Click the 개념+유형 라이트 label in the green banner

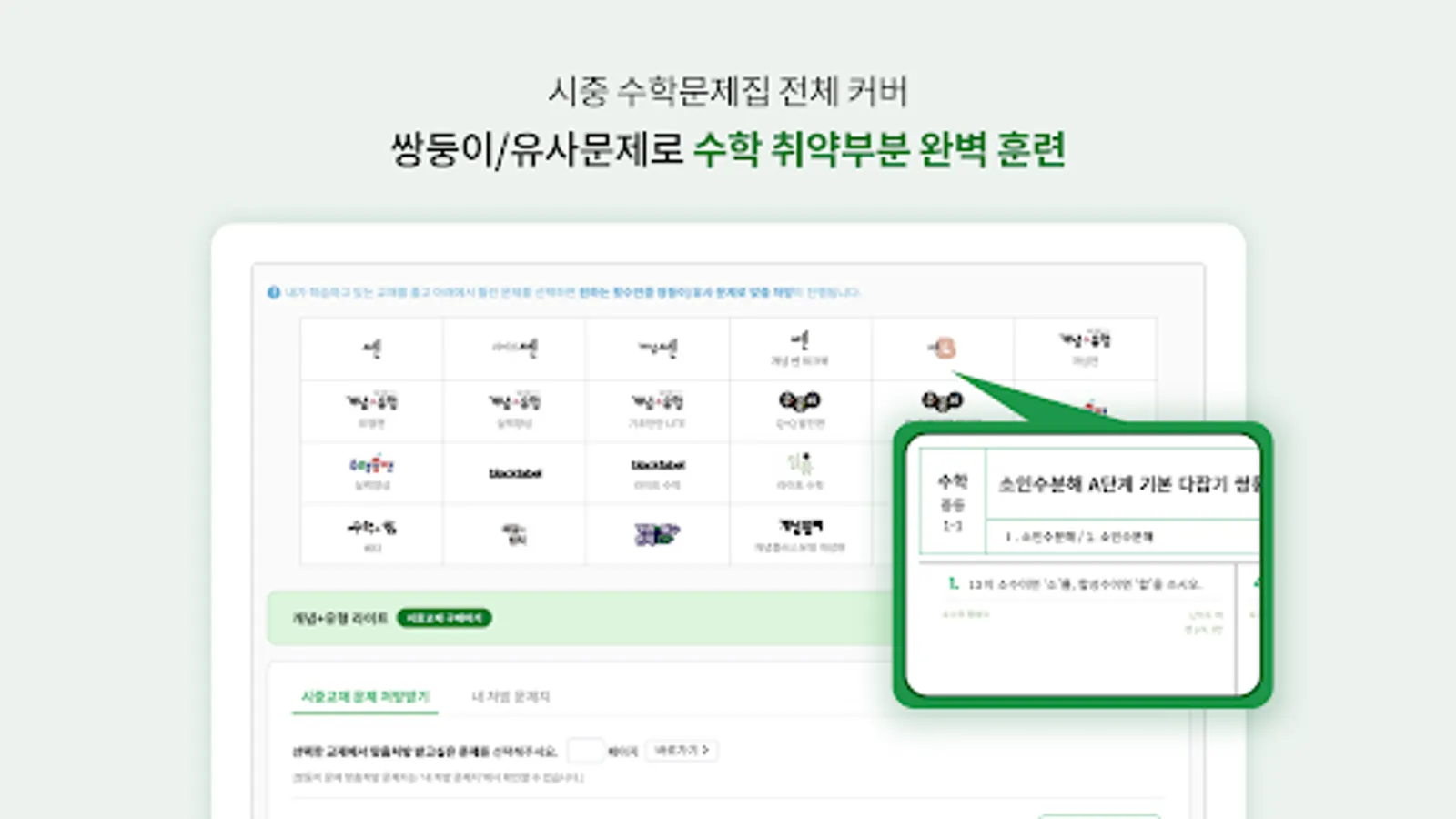[x=339, y=618]
